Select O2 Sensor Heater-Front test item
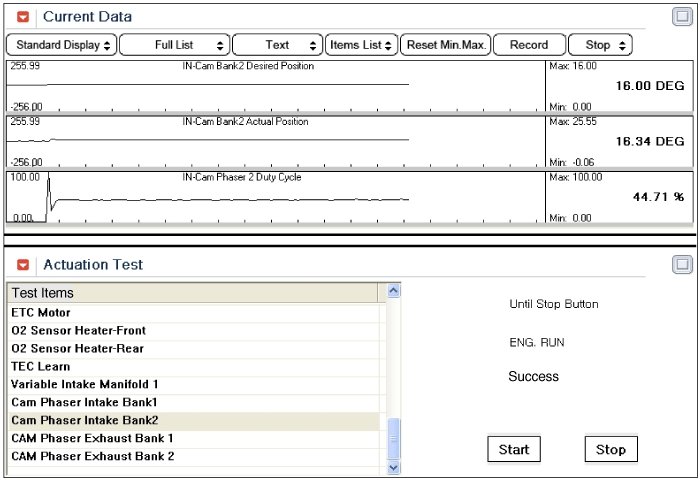The image size is (700, 480). coord(78,331)
